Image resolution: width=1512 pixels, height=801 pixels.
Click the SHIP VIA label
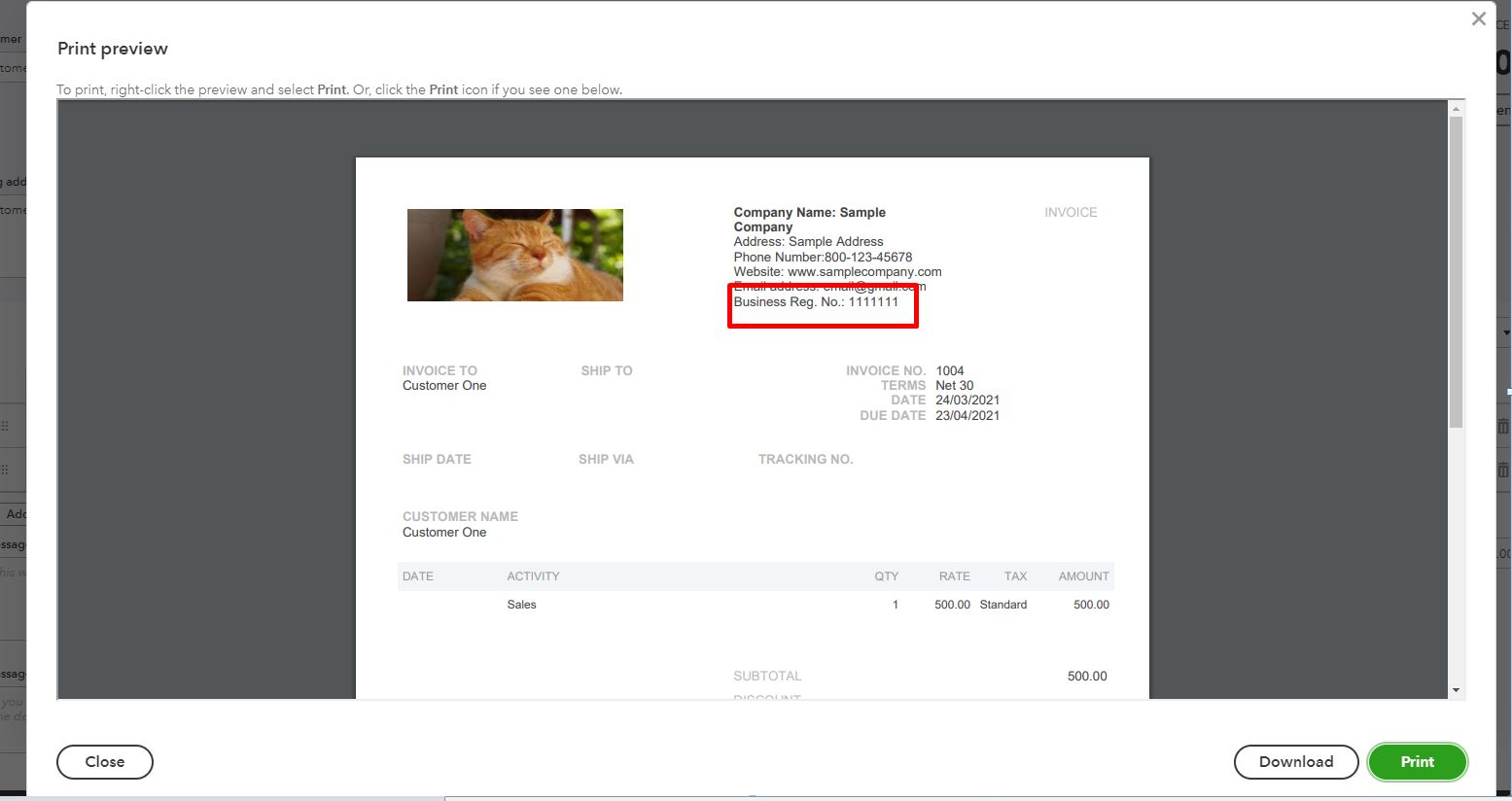coord(606,459)
